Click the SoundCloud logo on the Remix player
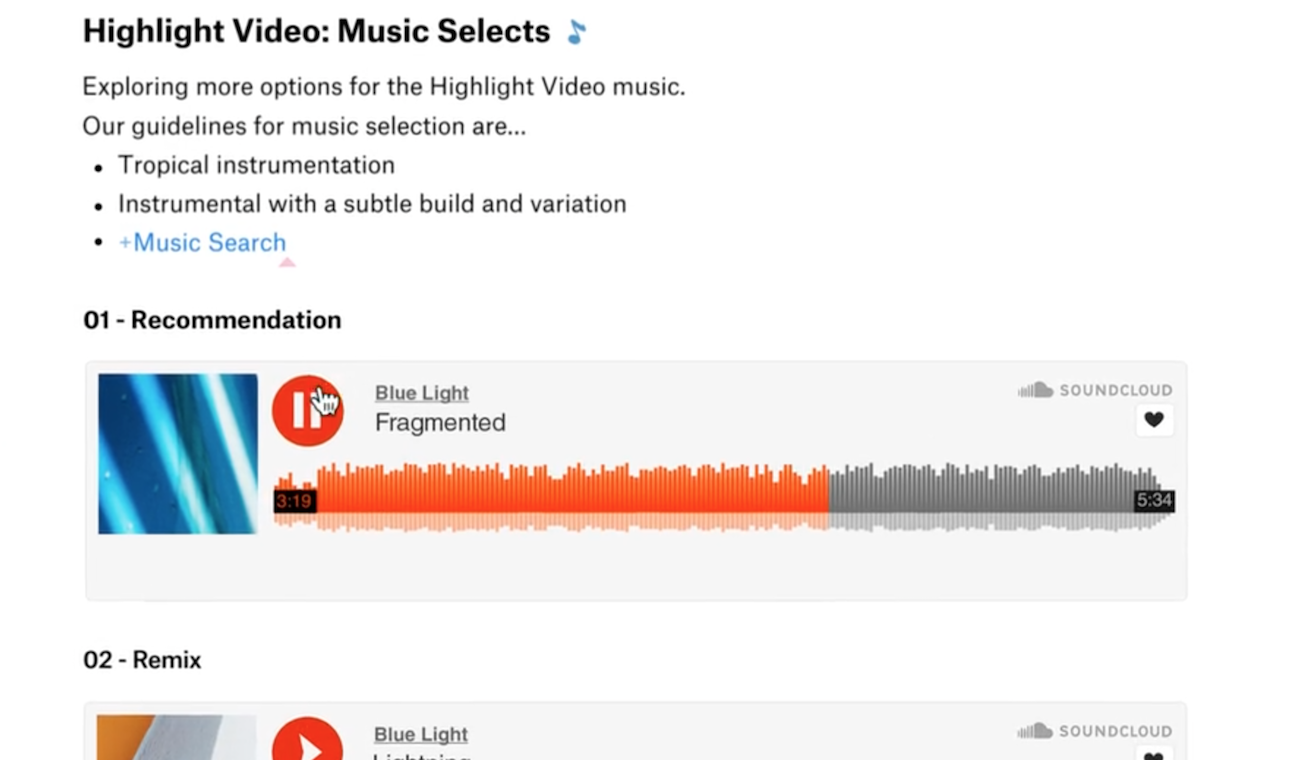1300x760 pixels. coord(1095,731)
